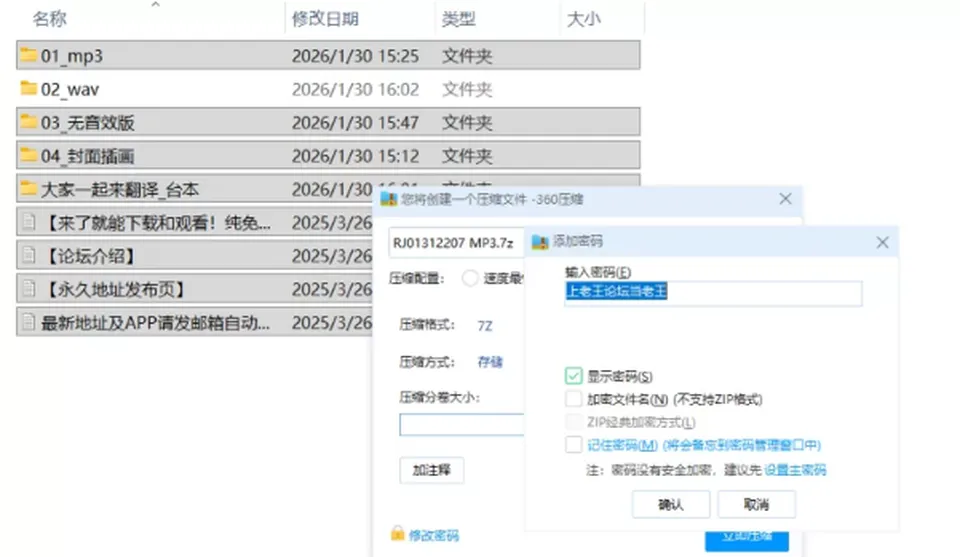The image size is (960, 557).
Task: Open the 压缩格式 7Z dropdown
Action: tap(485, 326)
